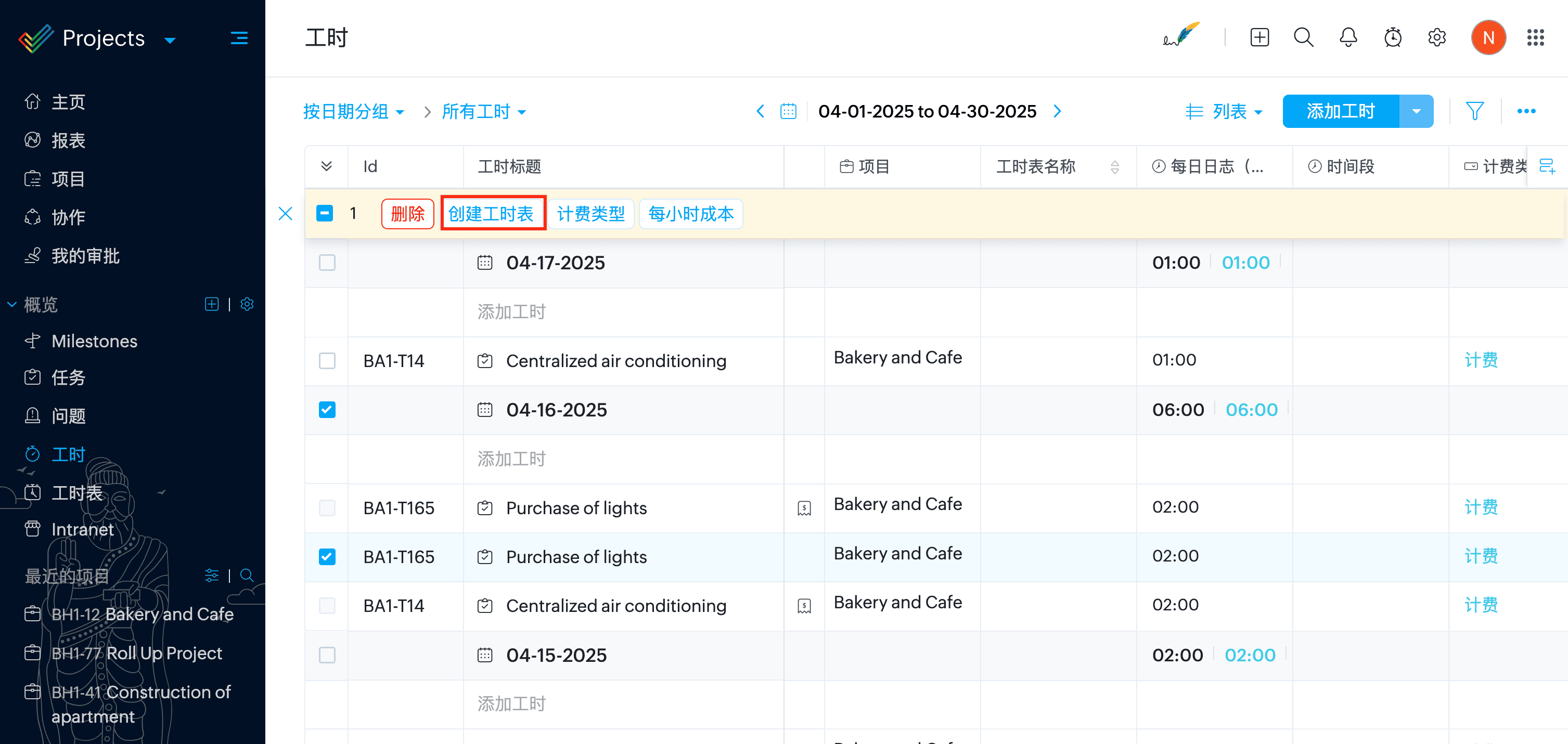
Task: Open the 所有工时 filter dropdown
Action: [483, 111]
